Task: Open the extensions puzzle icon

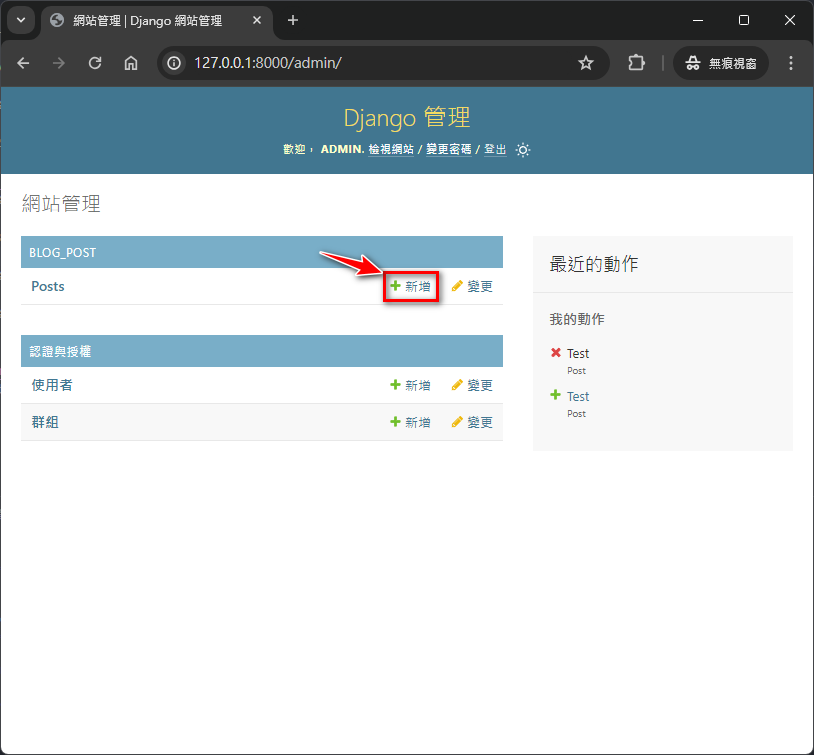Action: 636,63
